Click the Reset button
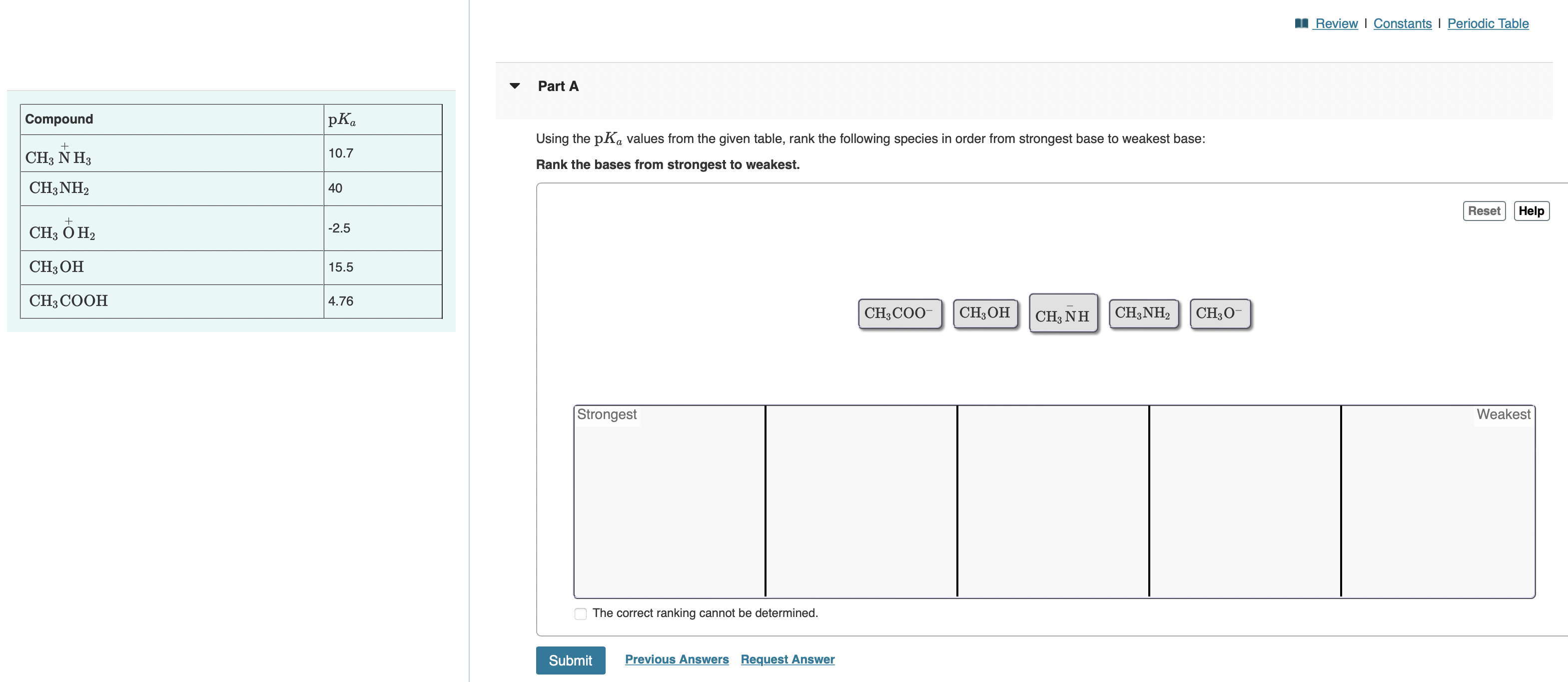 tap(1484, 210)
